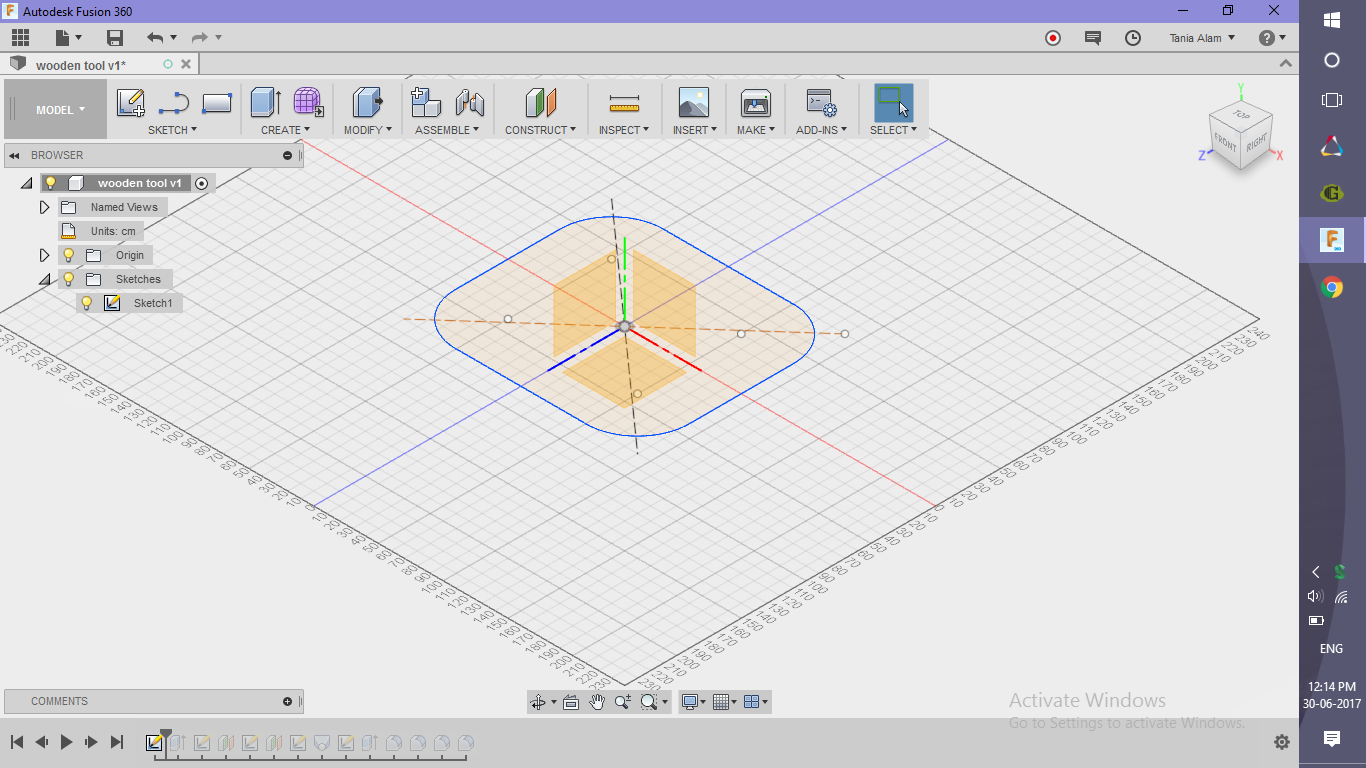Collapse the Browser panel with double arrows
Viewport: 1366px width, 768px height.
15,155
